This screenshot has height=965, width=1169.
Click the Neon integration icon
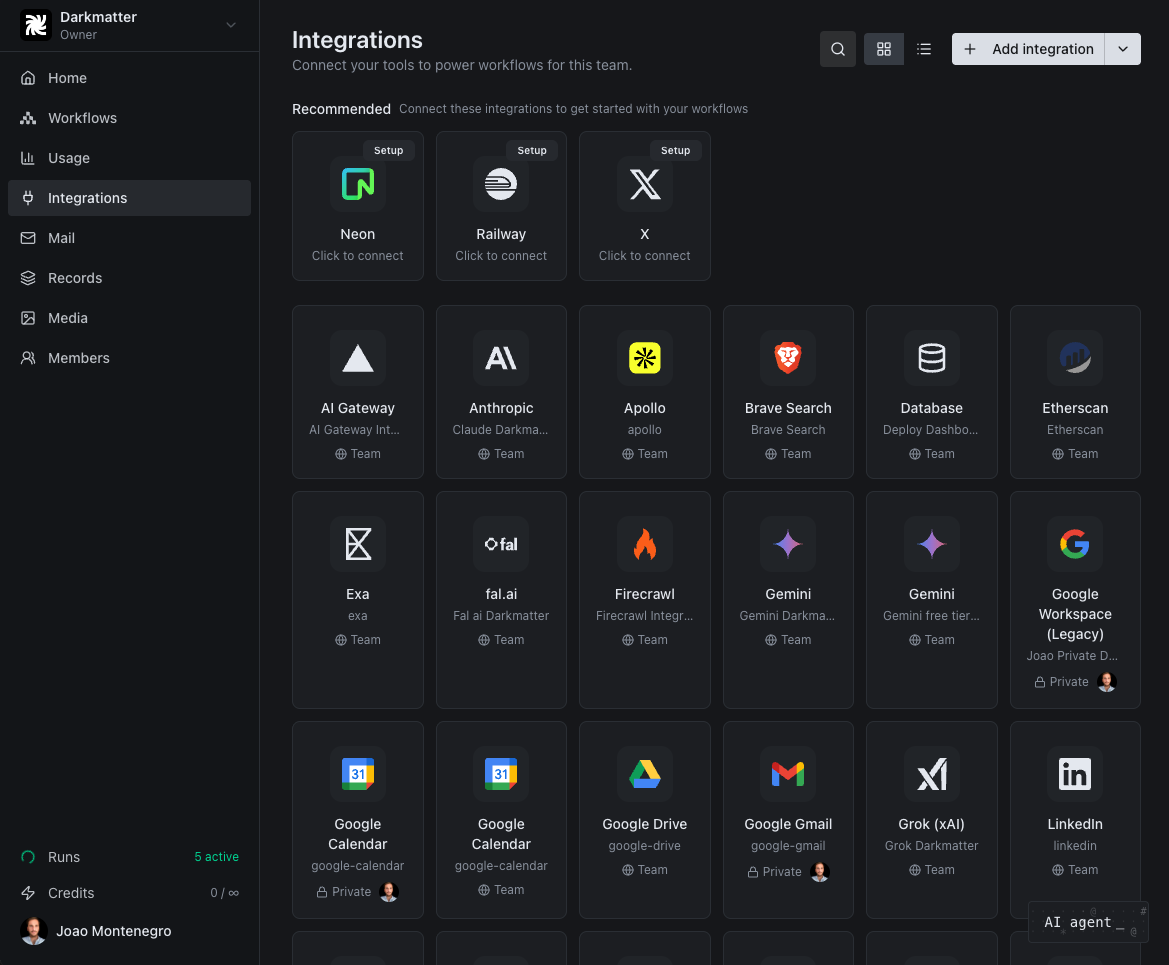(358, 184)
